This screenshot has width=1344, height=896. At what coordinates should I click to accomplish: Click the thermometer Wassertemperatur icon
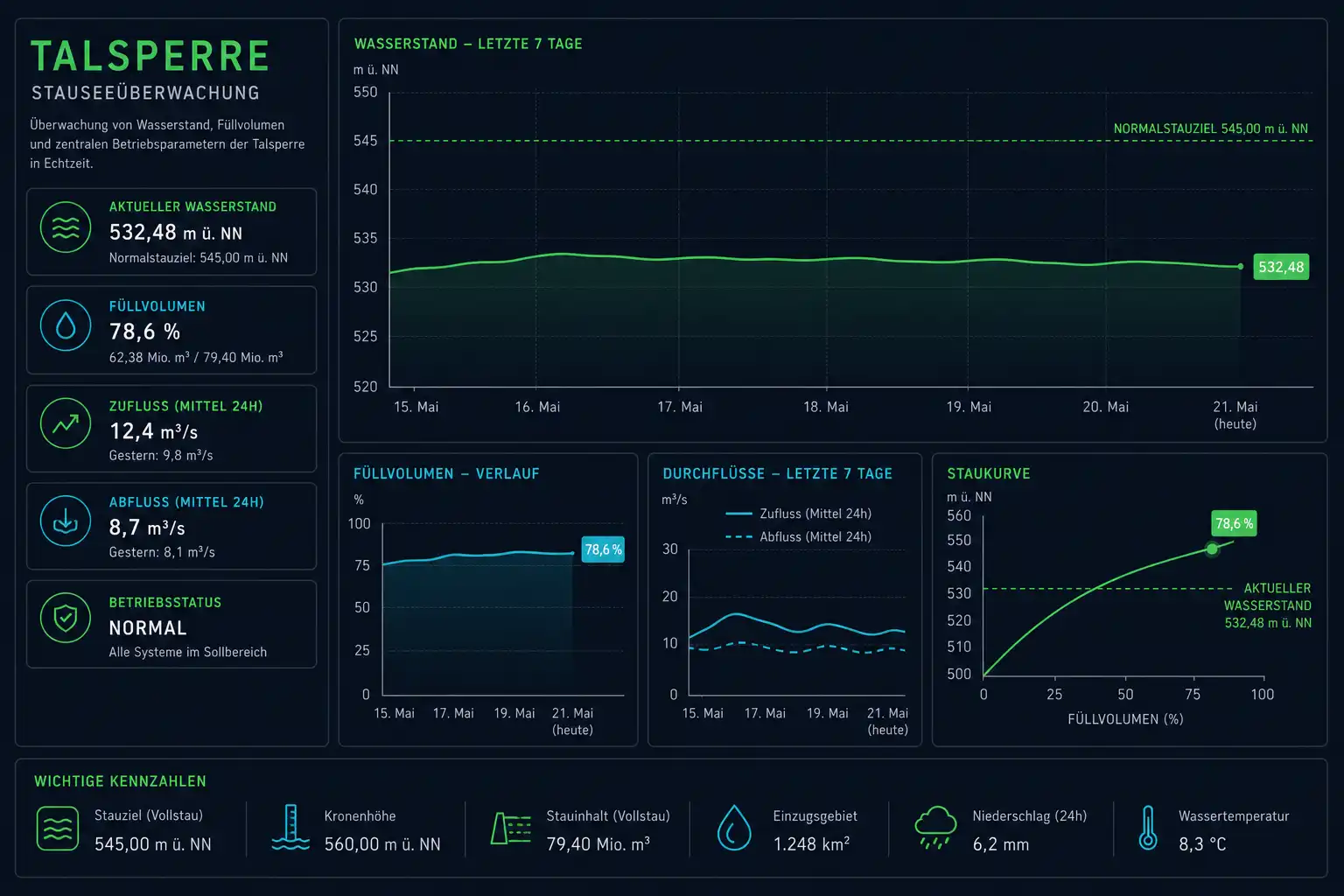(1147, 828)
